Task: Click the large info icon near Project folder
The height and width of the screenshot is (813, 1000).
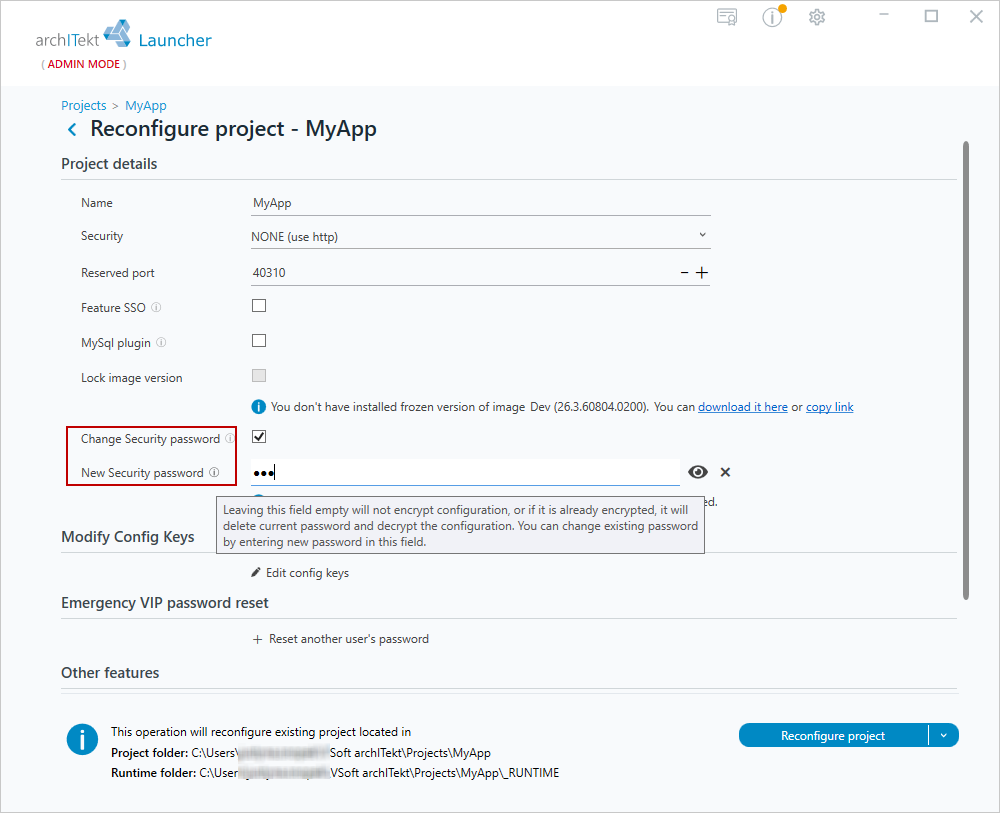Action: coord(82,740)
